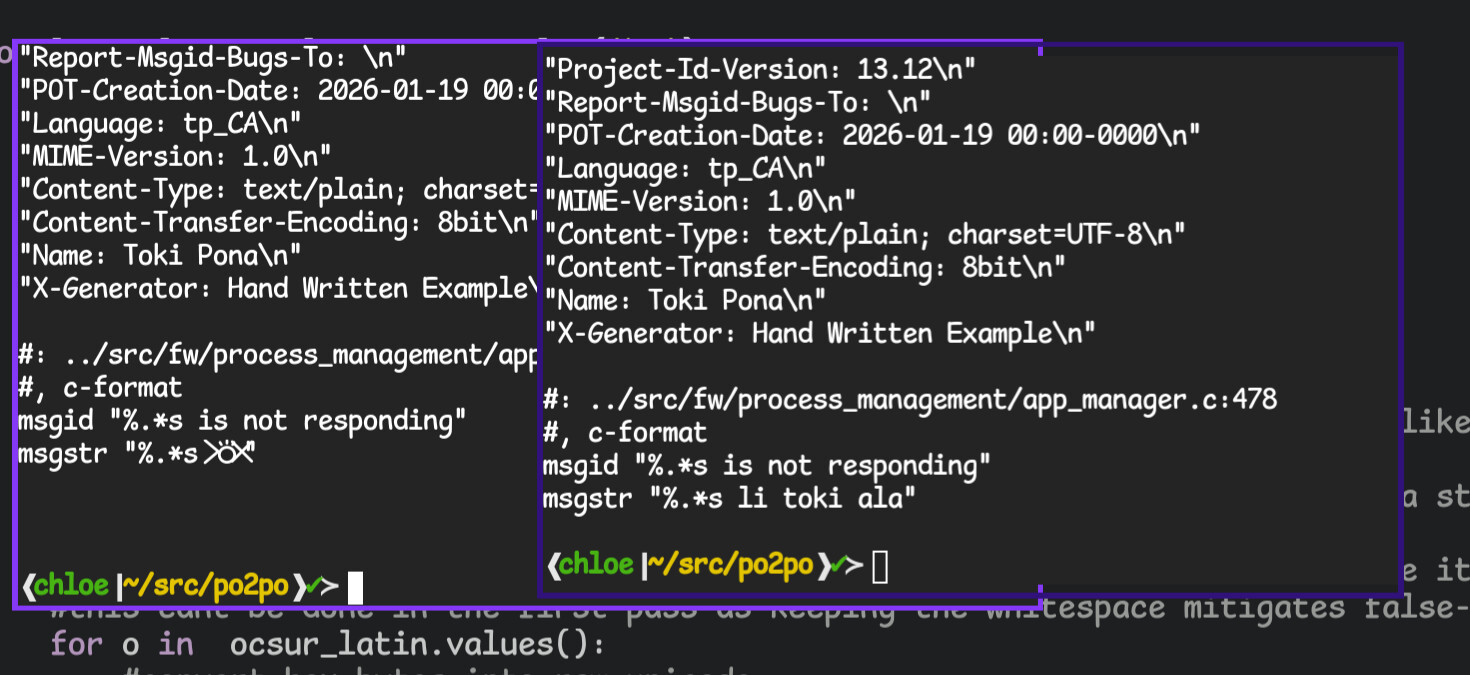Click the msgid line in the left terminal
This screenshot has height=675, width=1470.
pos(242,421)
